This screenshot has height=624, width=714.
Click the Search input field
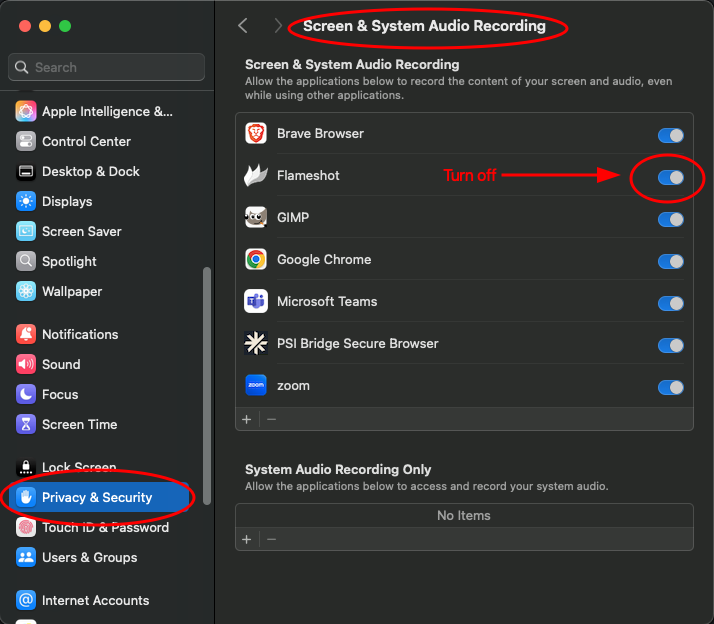tap(106, 67)
